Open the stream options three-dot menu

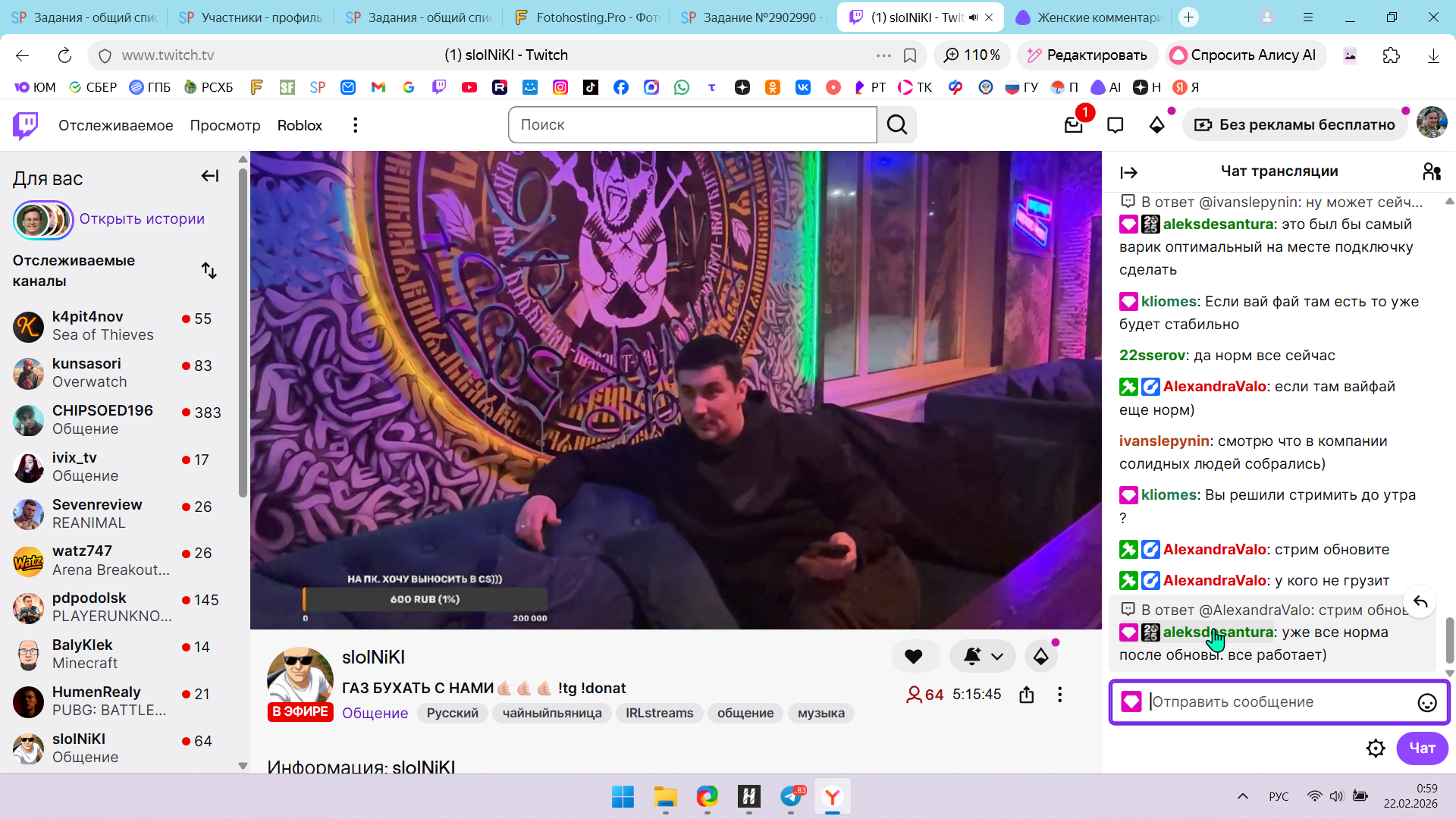click(x=1059, y=695)
